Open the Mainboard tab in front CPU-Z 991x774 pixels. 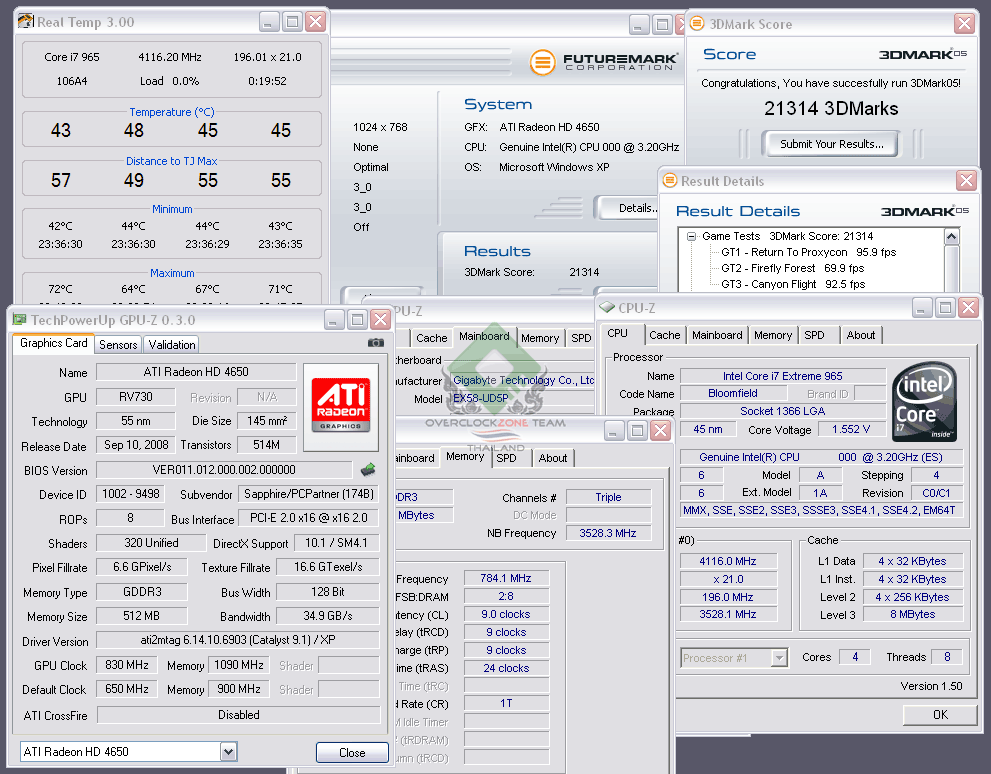717,335
